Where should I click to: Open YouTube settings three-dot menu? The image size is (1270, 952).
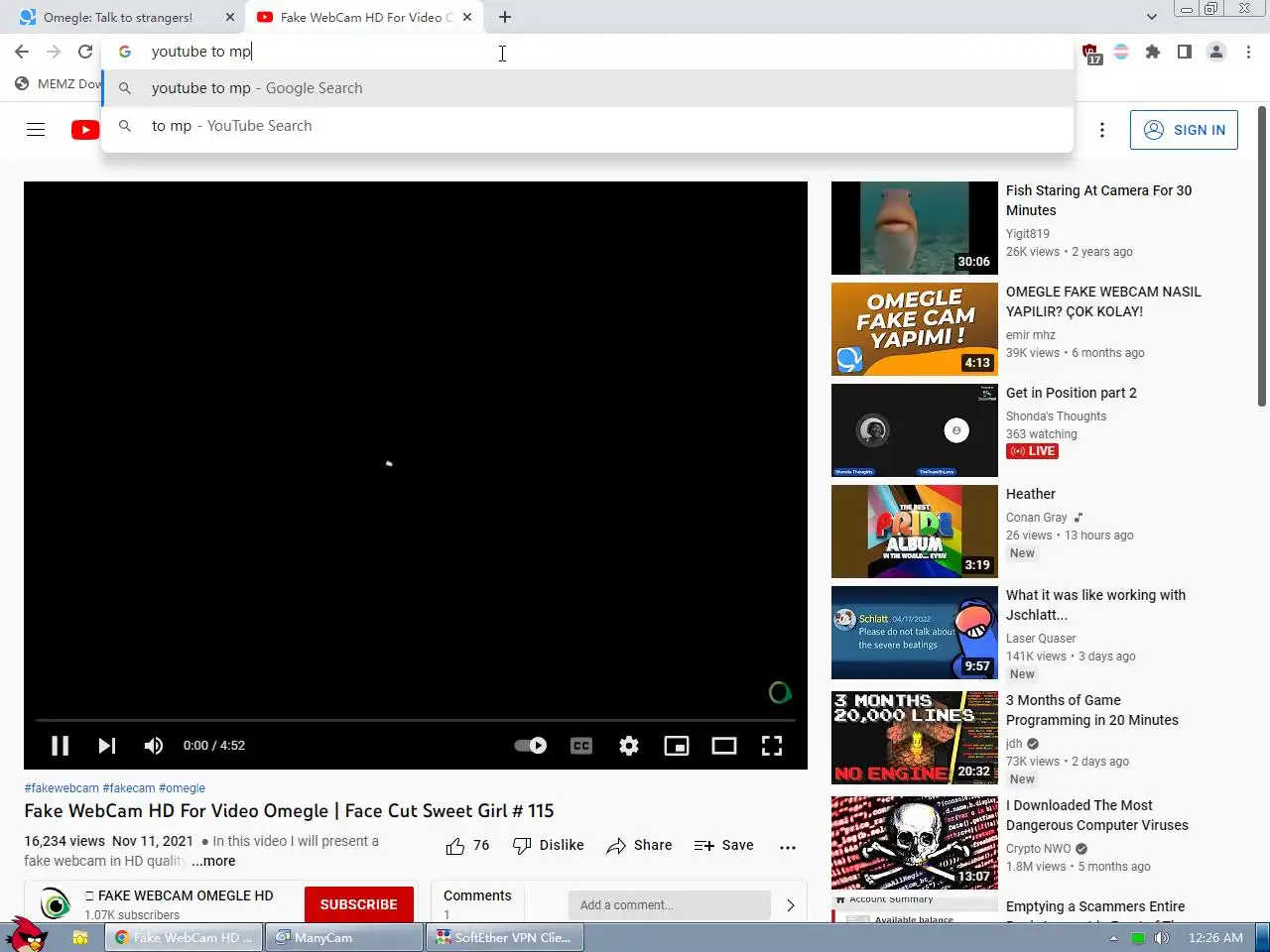[x=1102, y=130]
